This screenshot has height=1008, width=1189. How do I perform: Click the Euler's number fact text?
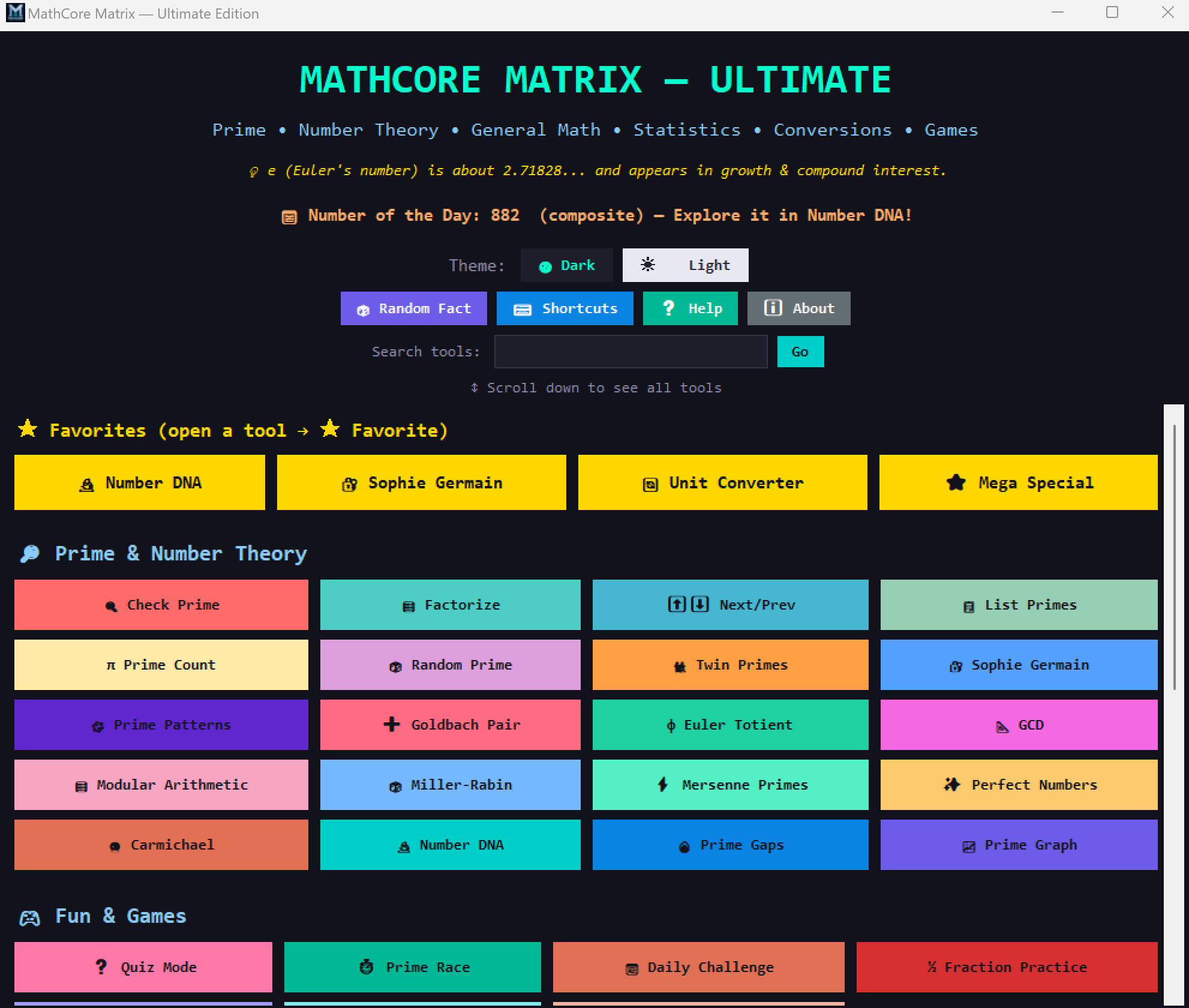coord(606,171)
